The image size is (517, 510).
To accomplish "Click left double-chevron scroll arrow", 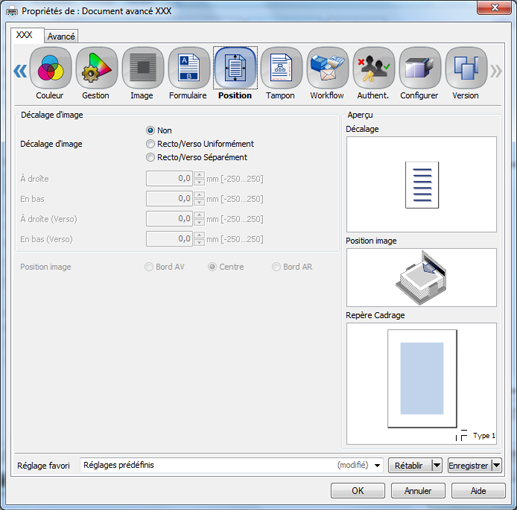I will pyautogui.click(x=20, y=71).
